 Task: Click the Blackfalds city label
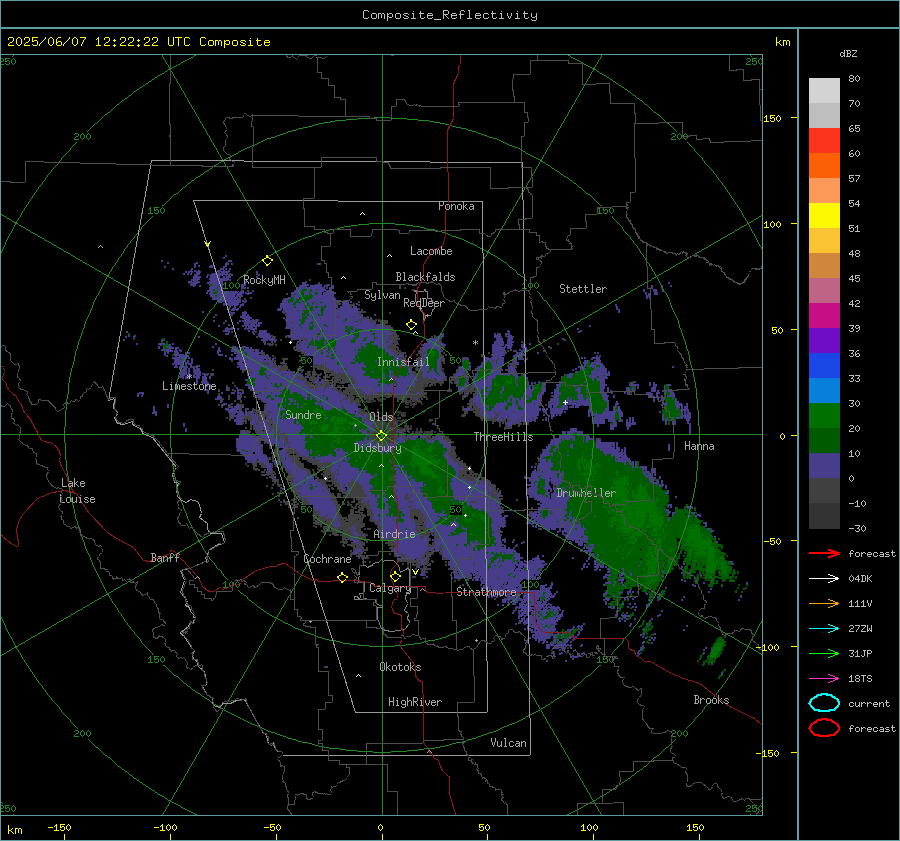425,277
